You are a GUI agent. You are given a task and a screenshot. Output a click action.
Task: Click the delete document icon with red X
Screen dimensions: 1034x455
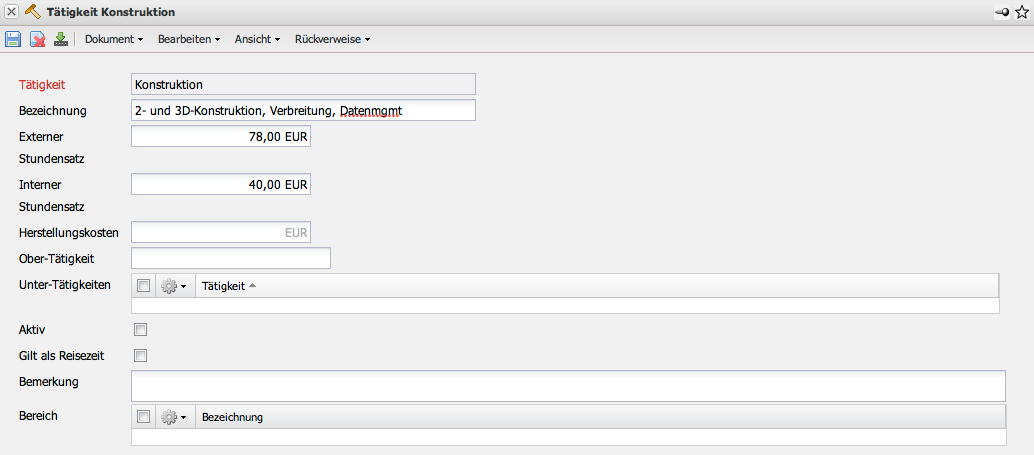coord(38,40)
